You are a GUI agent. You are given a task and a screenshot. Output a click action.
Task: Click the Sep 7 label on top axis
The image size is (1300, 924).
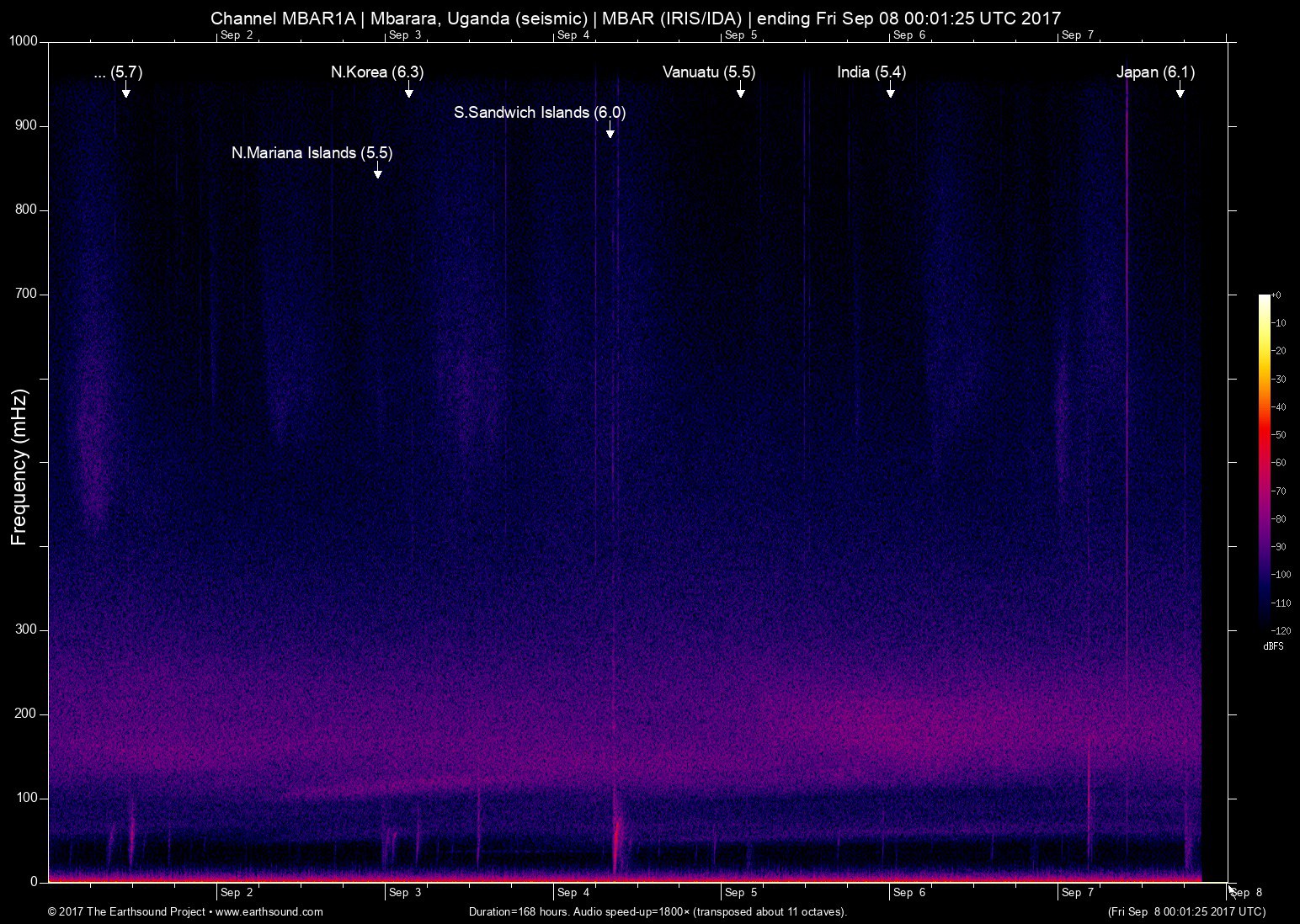(1078, 35)
